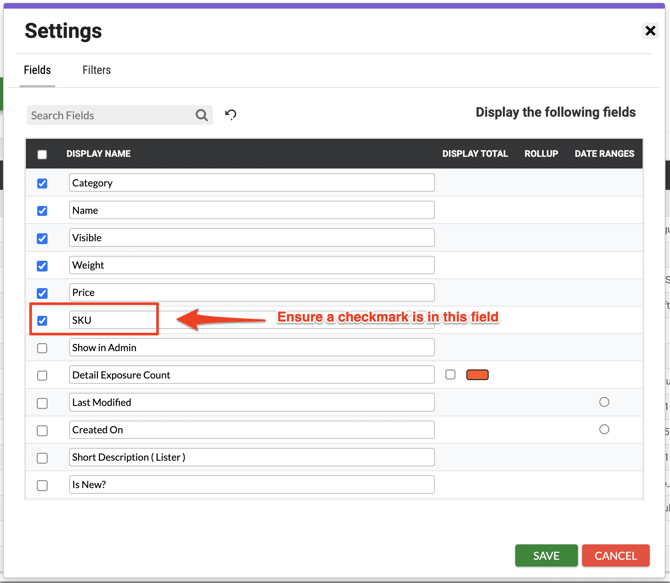Uncheck the Category field checkbox
Screen dimensions: 670x583
coord(42,184)
